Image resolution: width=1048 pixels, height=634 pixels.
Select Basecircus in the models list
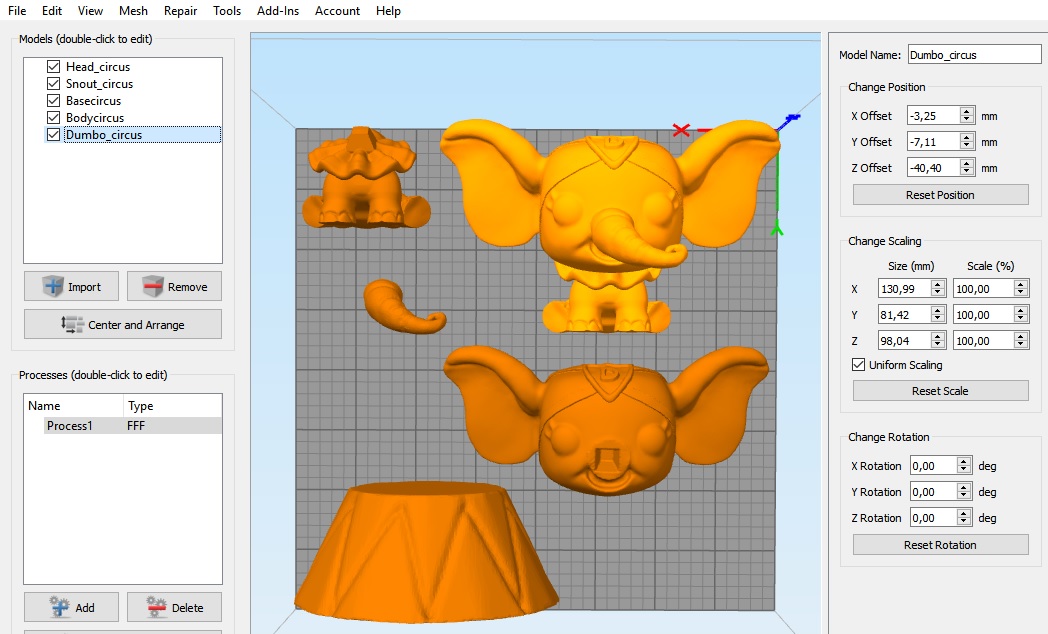click(x=93, y=101)
